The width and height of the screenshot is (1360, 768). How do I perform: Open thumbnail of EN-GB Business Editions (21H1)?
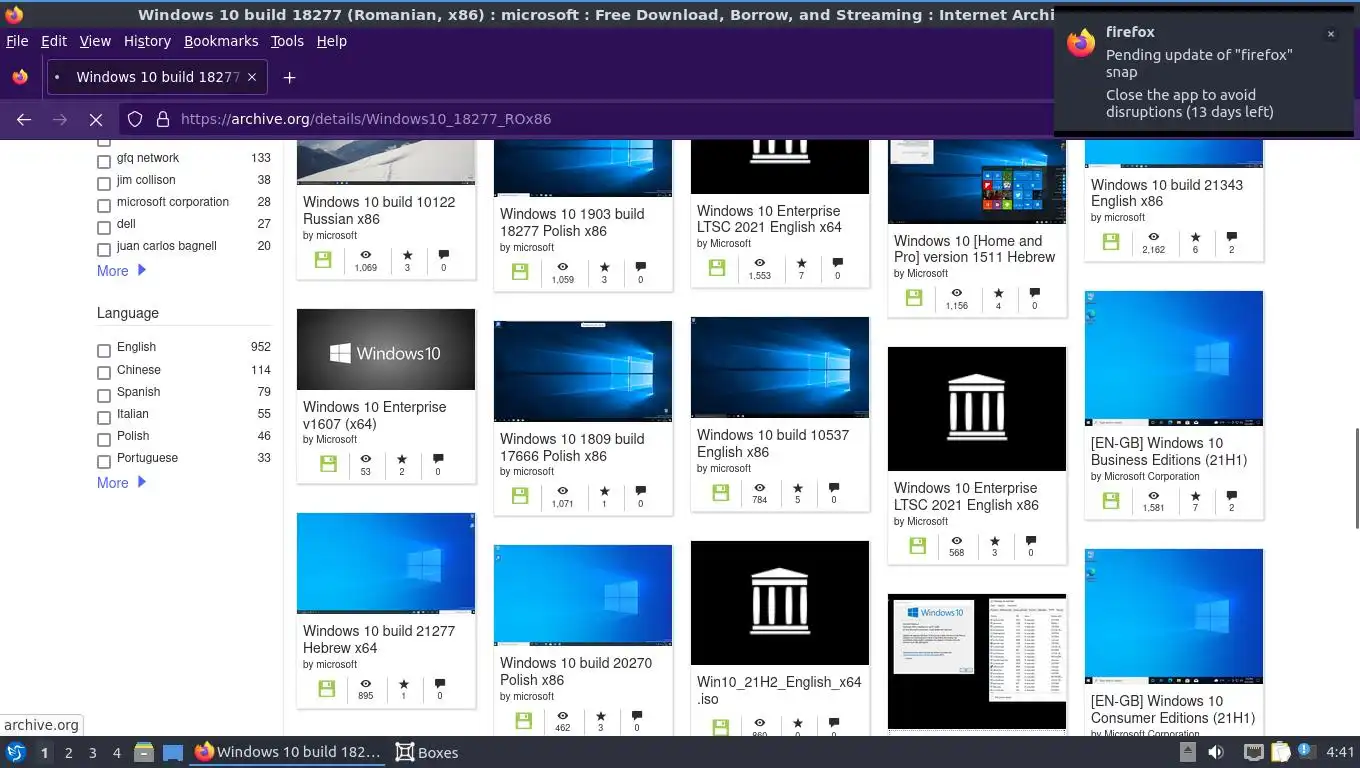coord(1174,358)
